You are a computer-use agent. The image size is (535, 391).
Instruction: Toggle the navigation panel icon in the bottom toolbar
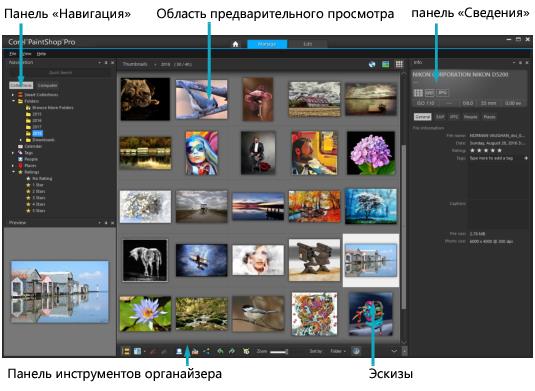pyautogui.click(x=126, y=351)
